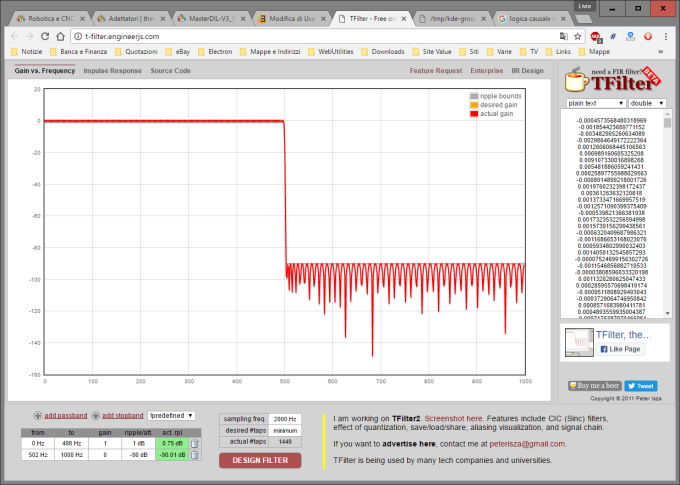Screen dimensions: 680x485
Task: Click the red actual gain legend swatch
Action: pyautogui.click(x=474, y=113)
